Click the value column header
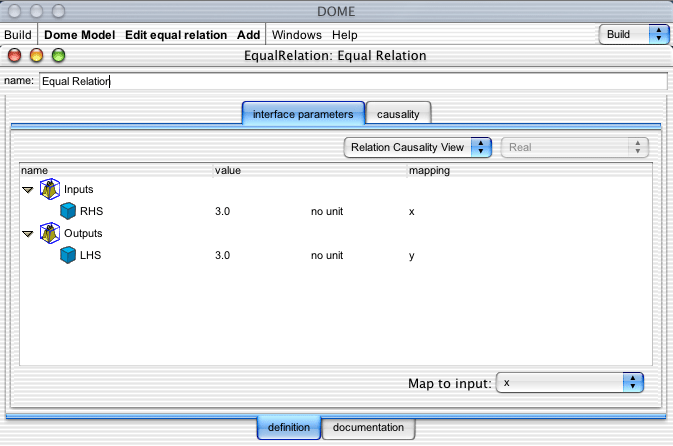 (310, 170)
